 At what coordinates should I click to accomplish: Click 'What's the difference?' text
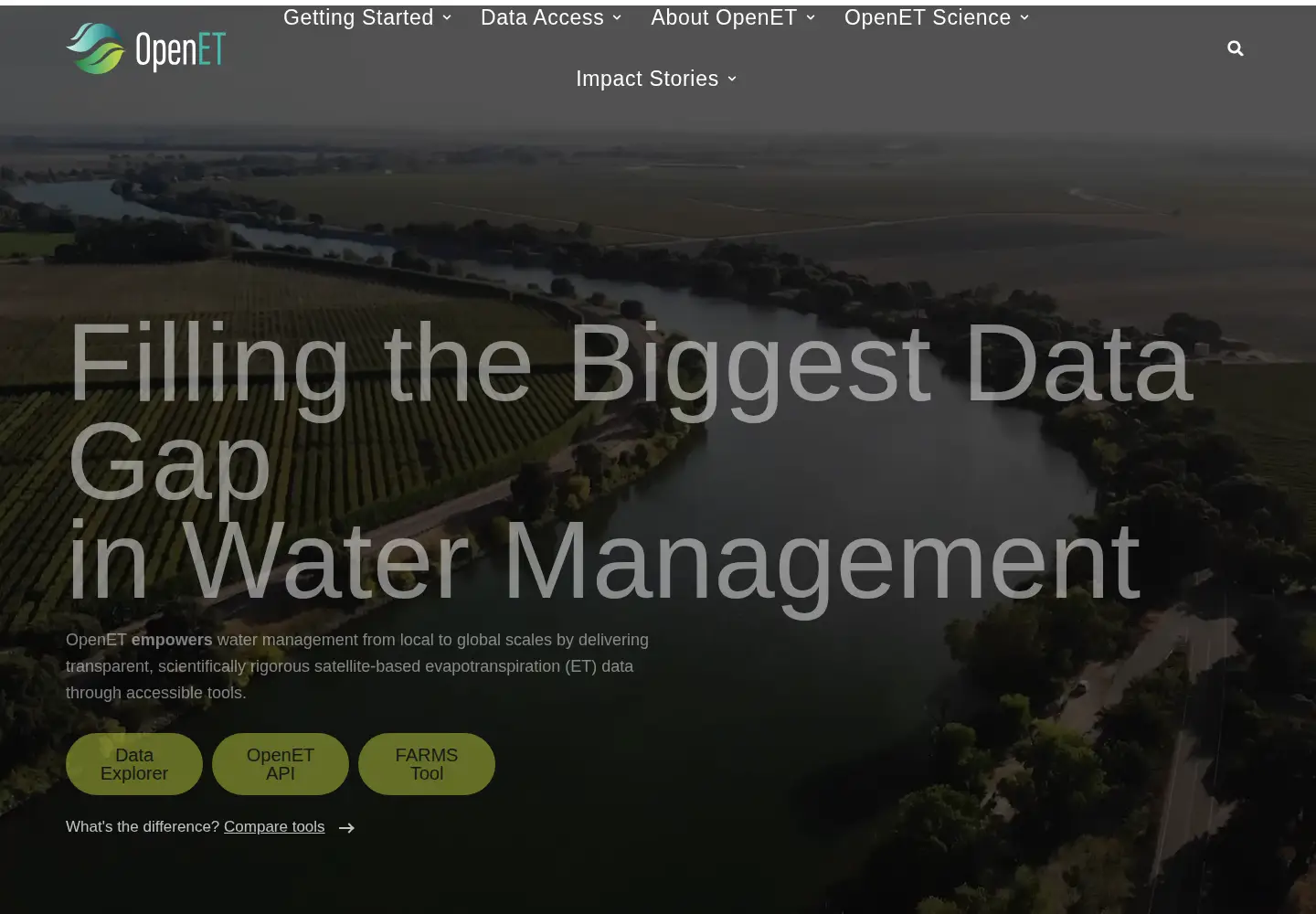pos(143,826)
